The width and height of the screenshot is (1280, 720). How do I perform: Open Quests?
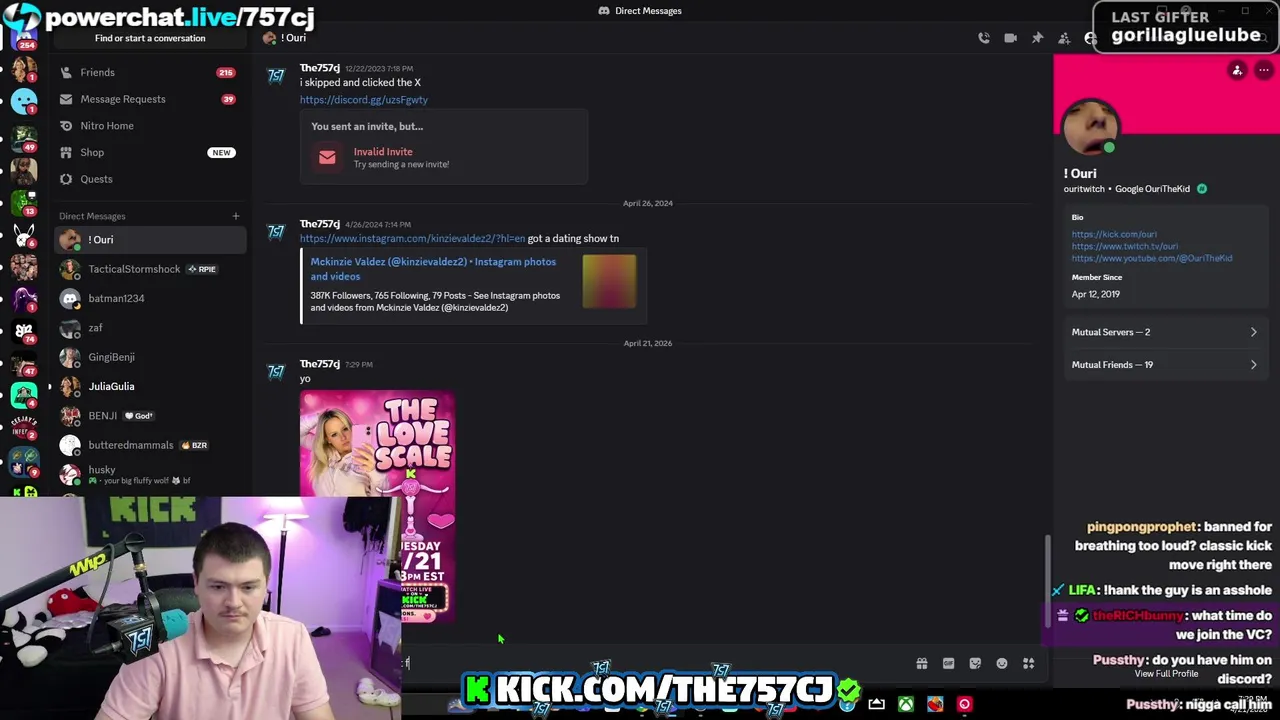click(150, 179)
